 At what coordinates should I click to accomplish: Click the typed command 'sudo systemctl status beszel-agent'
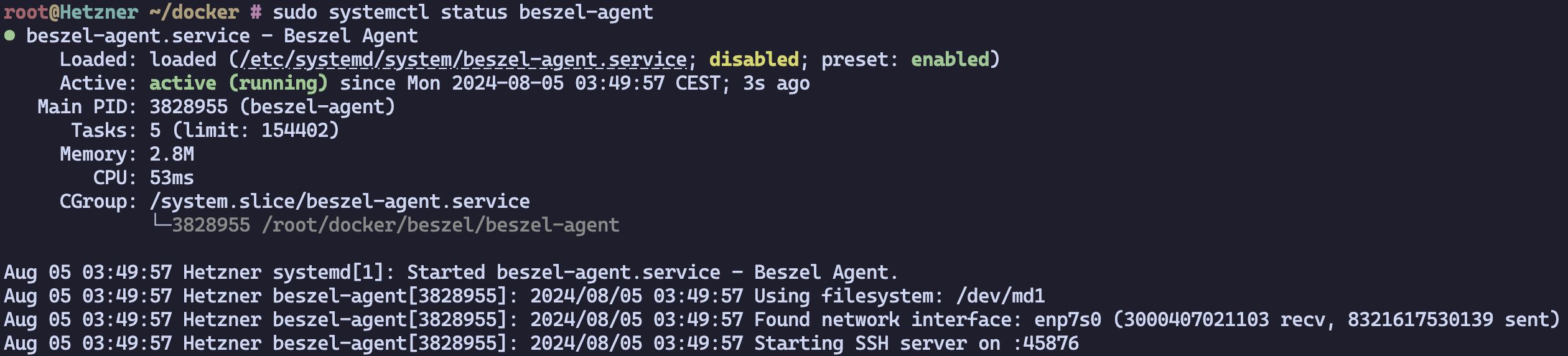point(463,12)
